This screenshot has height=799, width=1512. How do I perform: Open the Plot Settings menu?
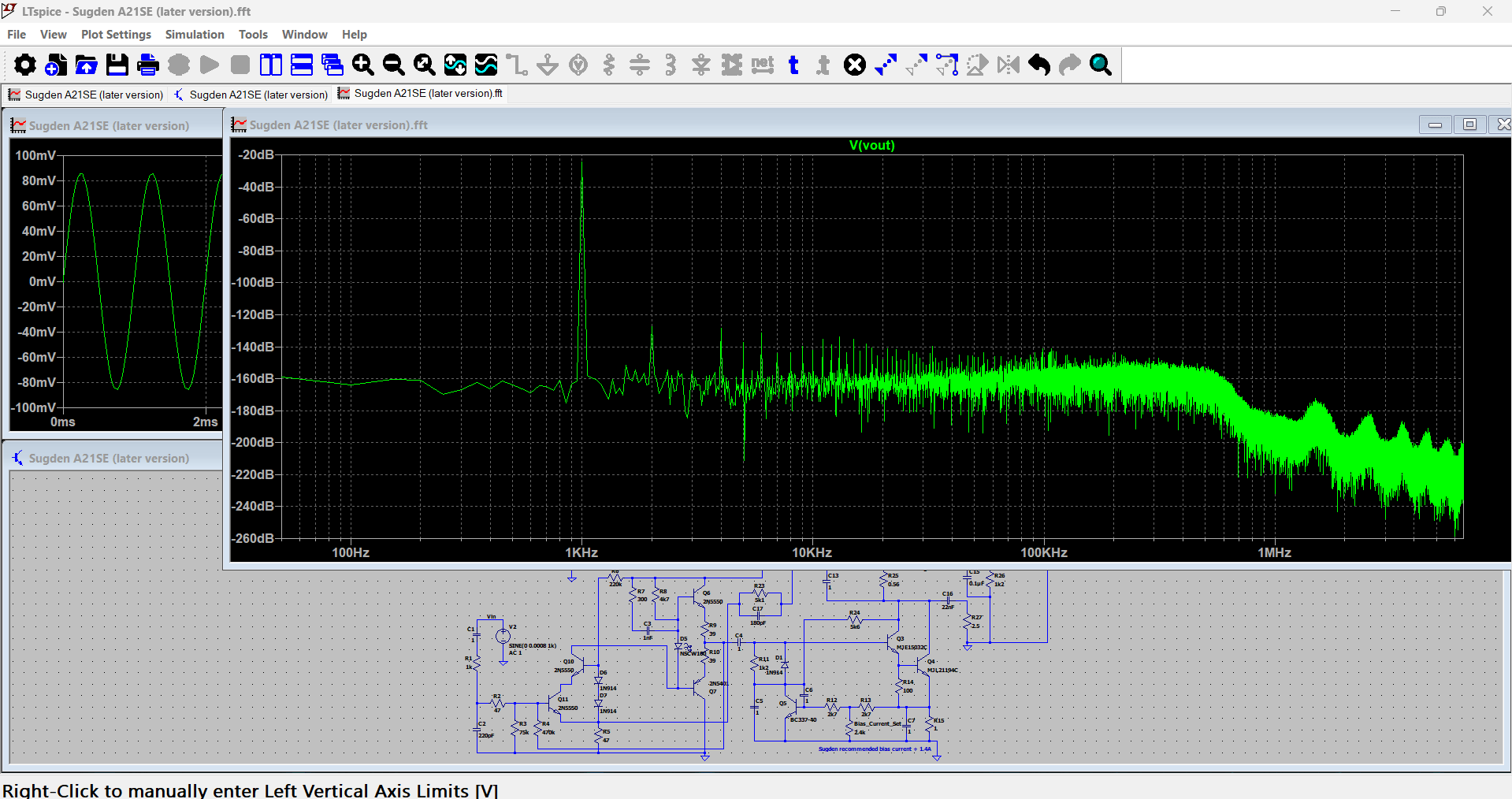[x=116, y=35]
